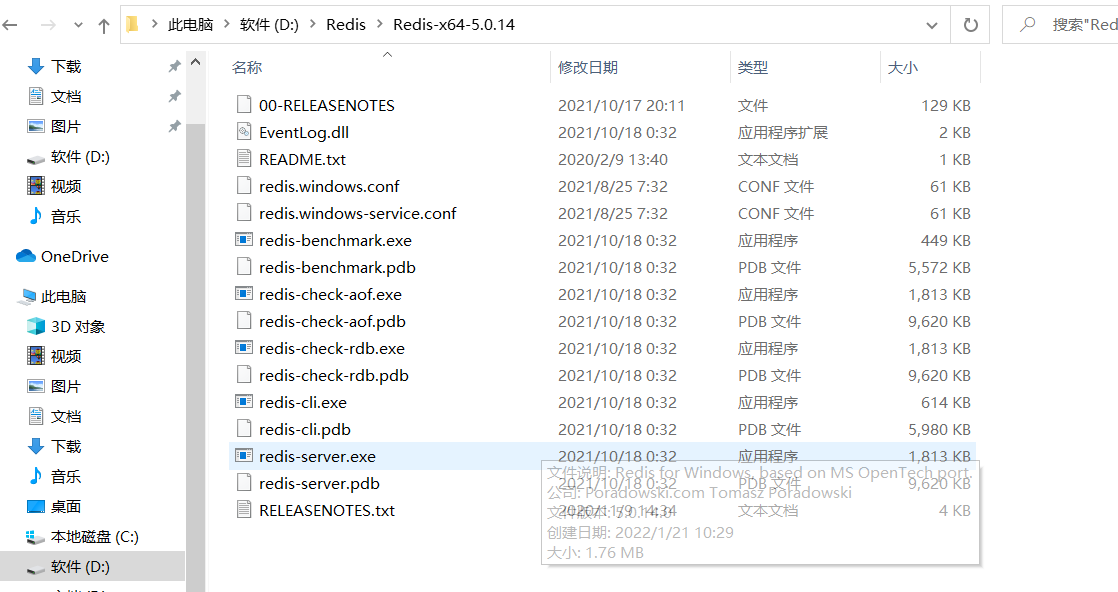
Task: Refresh the current folder view
Action: (x=969, y=24)
